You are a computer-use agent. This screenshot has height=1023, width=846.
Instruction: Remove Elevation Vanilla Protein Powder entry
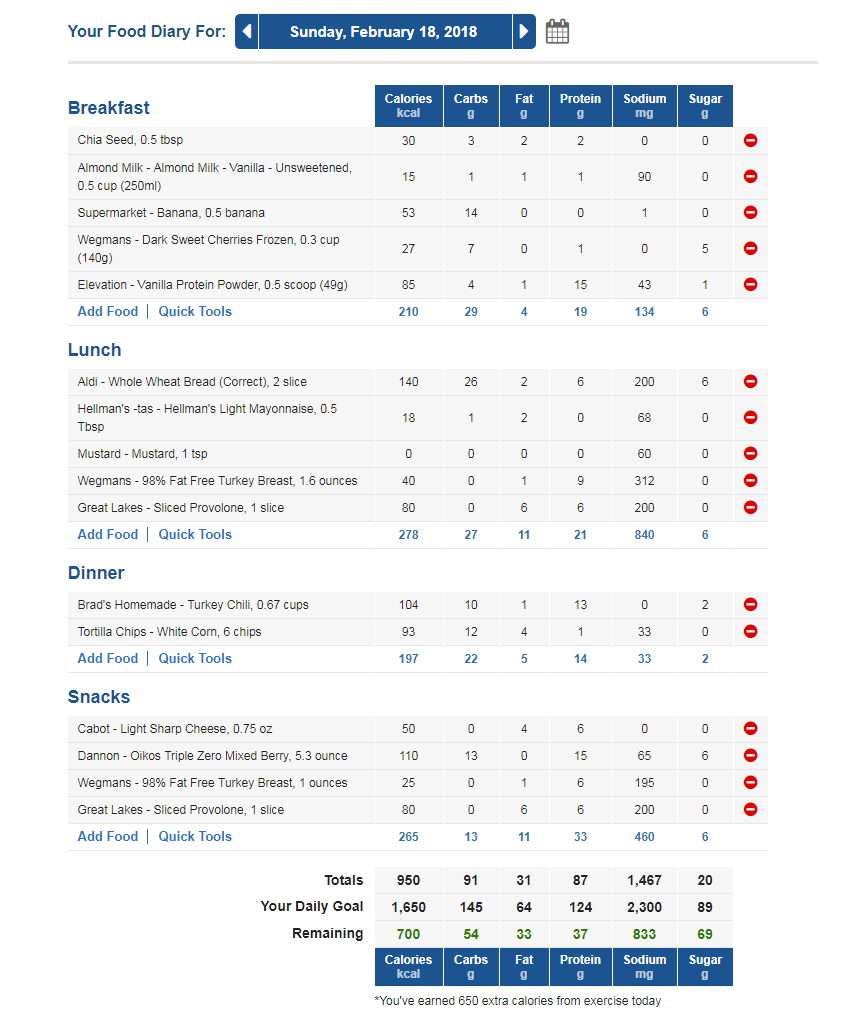coord(750,284)
